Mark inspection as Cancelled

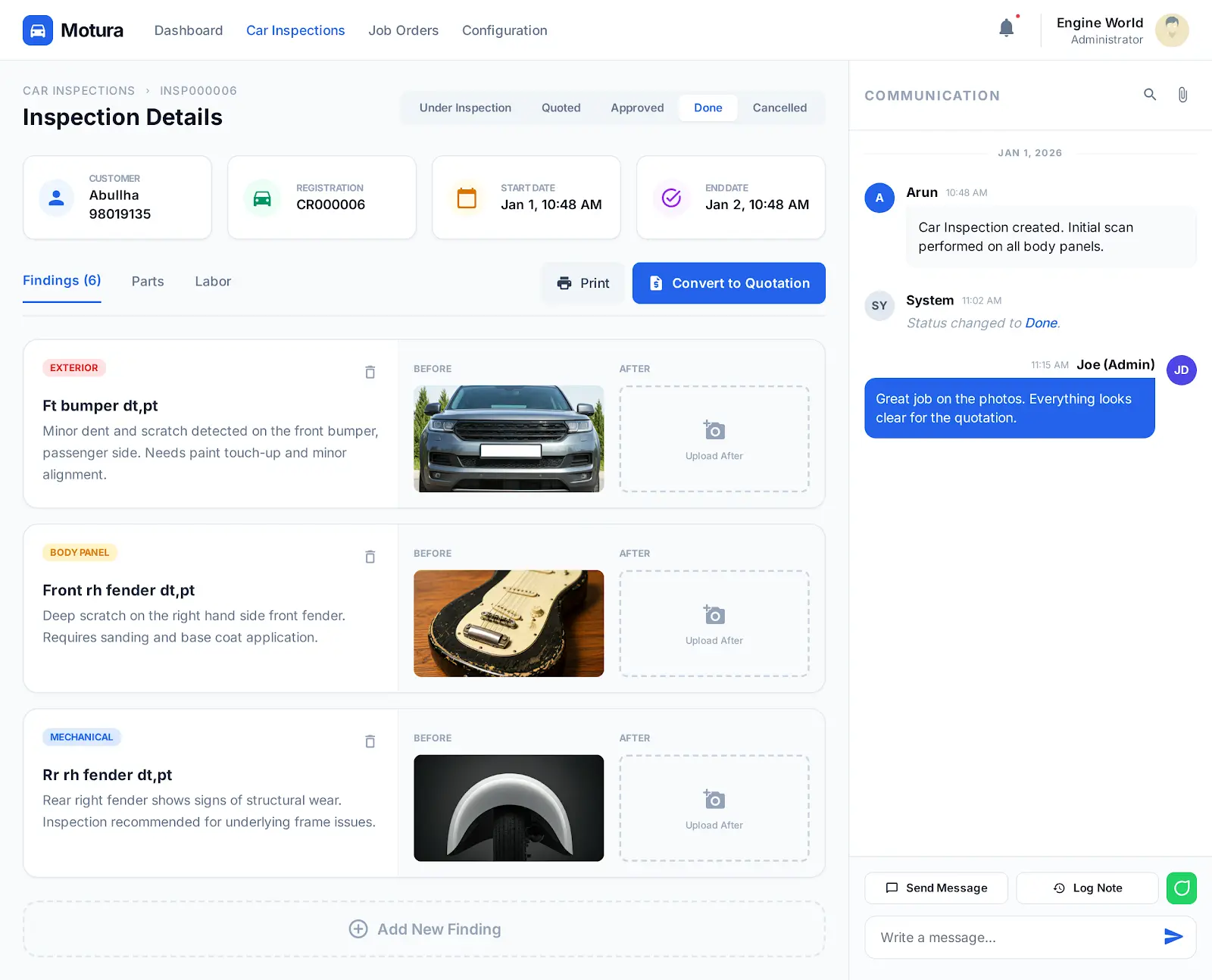[x=779, y=108]
